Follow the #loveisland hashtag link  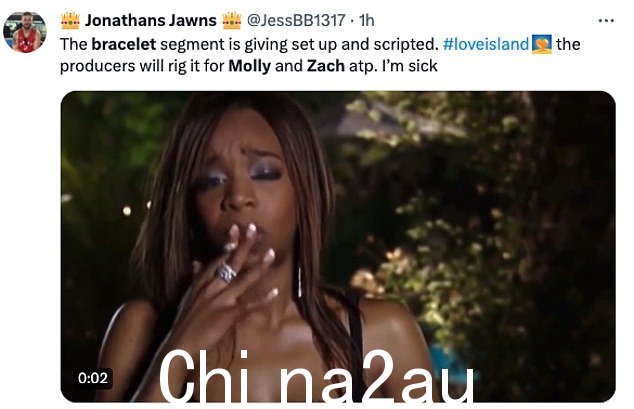[x=486, y=44]
